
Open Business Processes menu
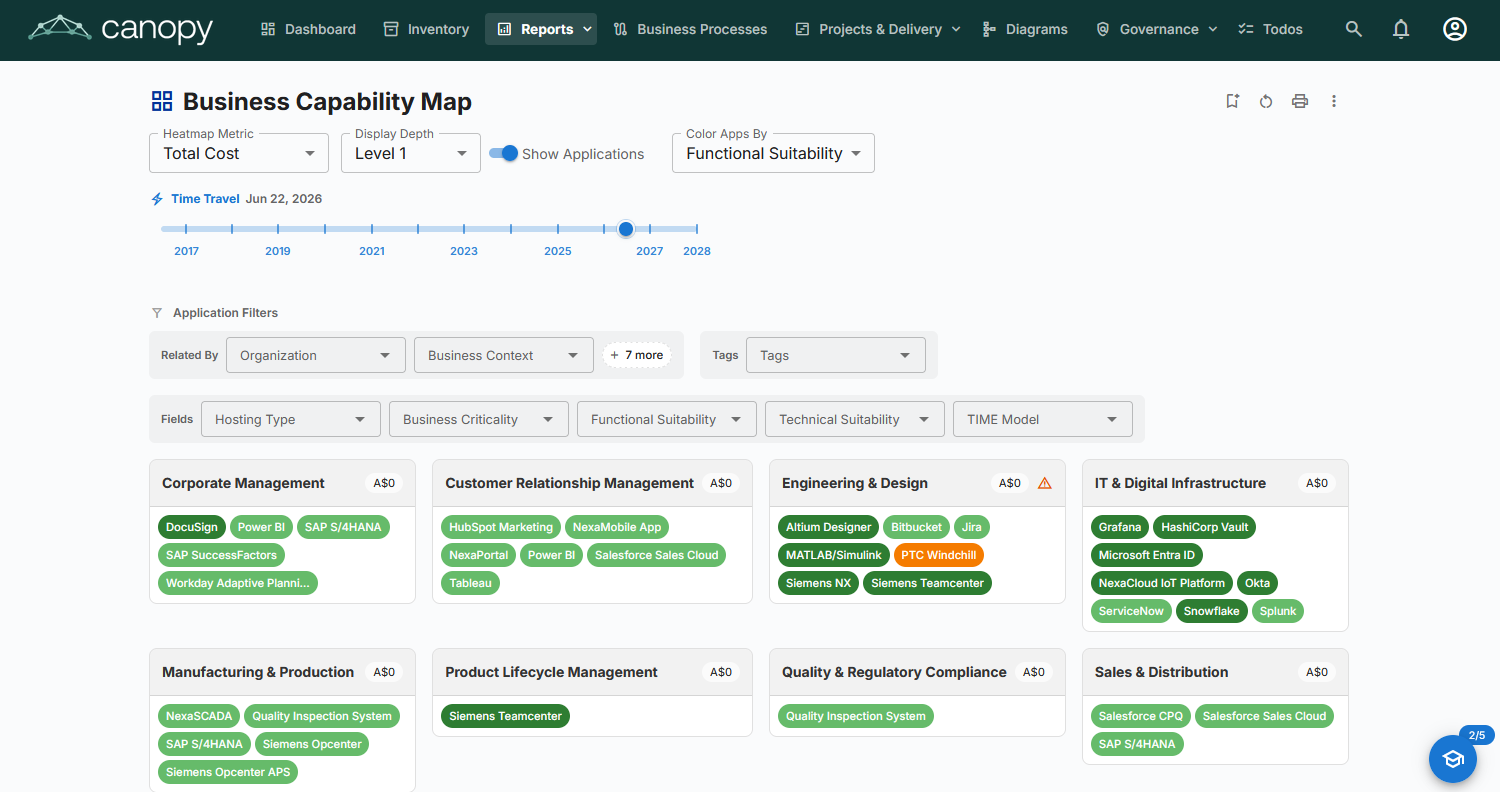click(x=690, y=29)
